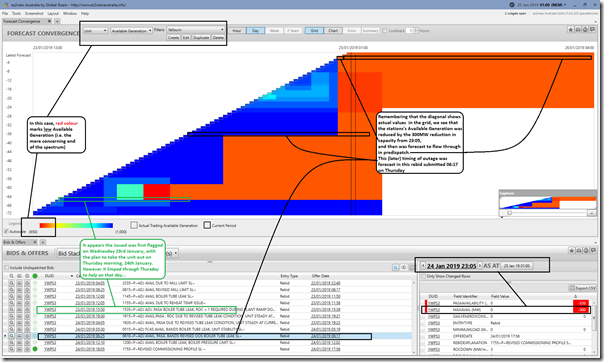Image resolution: width=604 pixels, height=362 pixels.
Task: Click the star icon in Bids & Offers toolbar
Action: pos(572,251)
